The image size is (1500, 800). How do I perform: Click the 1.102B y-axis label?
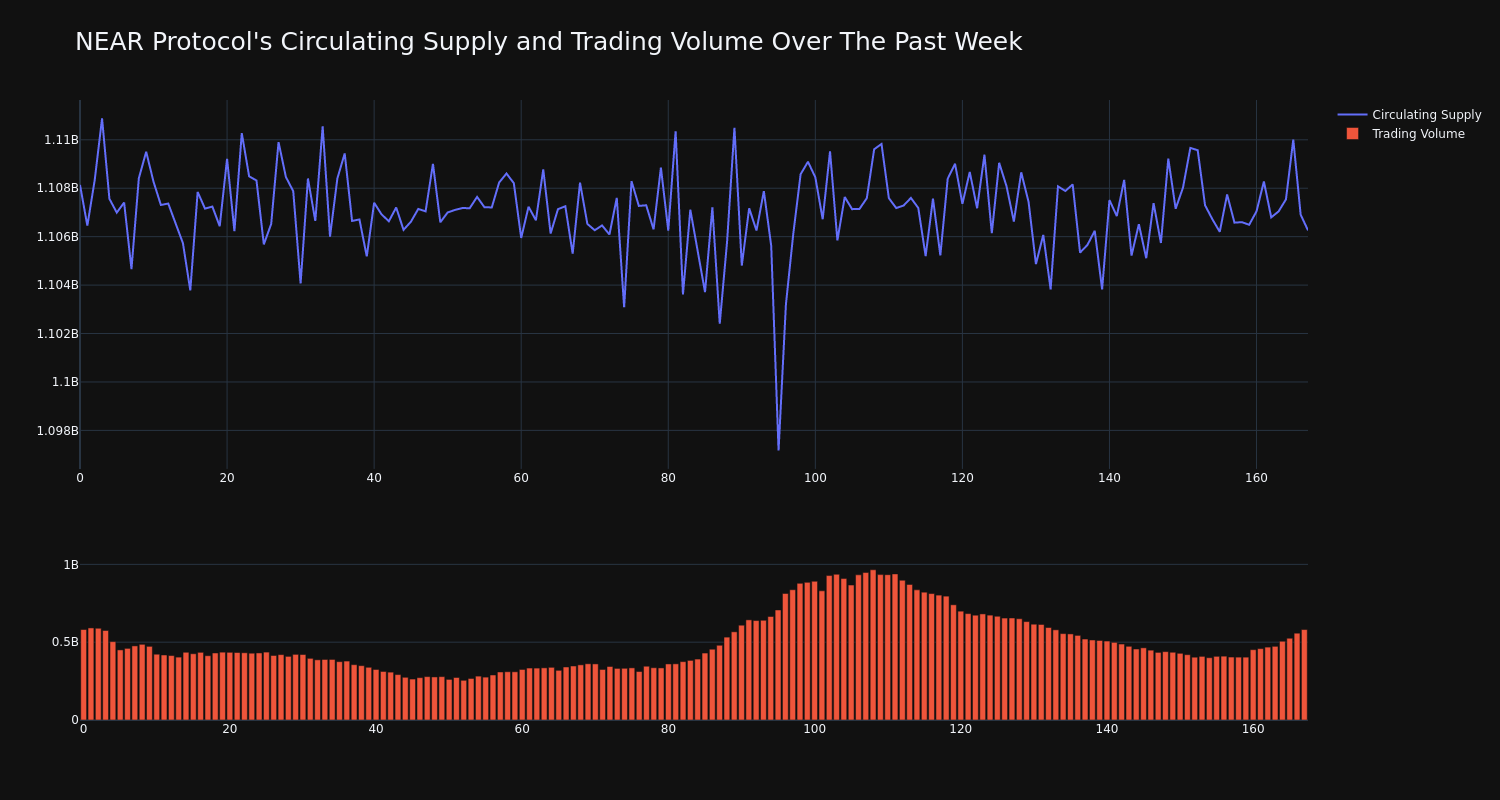57,334
